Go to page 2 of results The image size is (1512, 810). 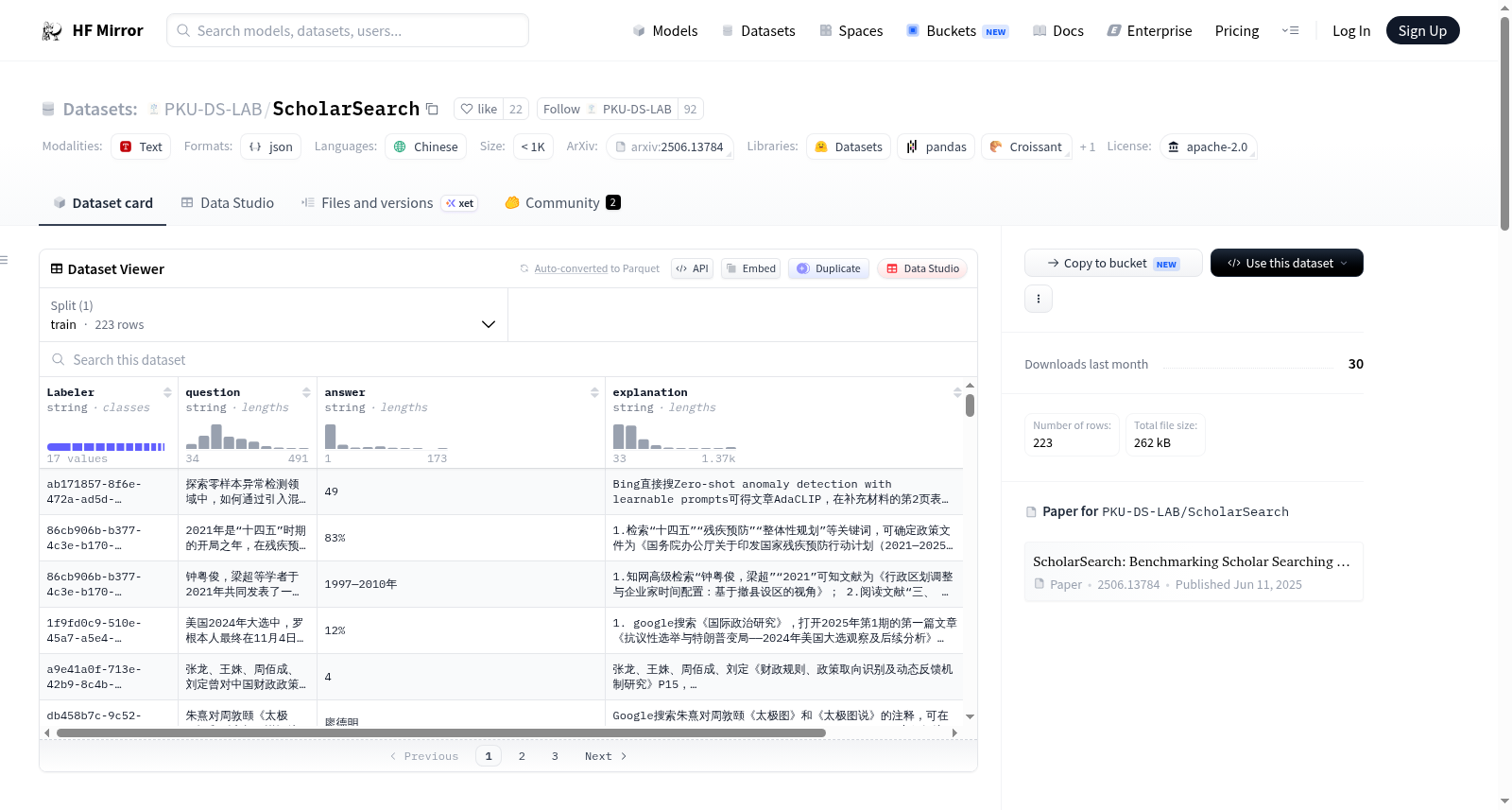(x=522, y=756)
